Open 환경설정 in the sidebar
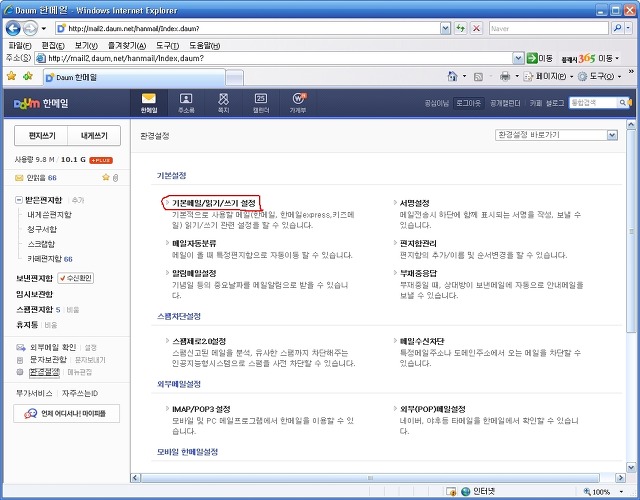640x500 pixels. click(x=44, y=372)
